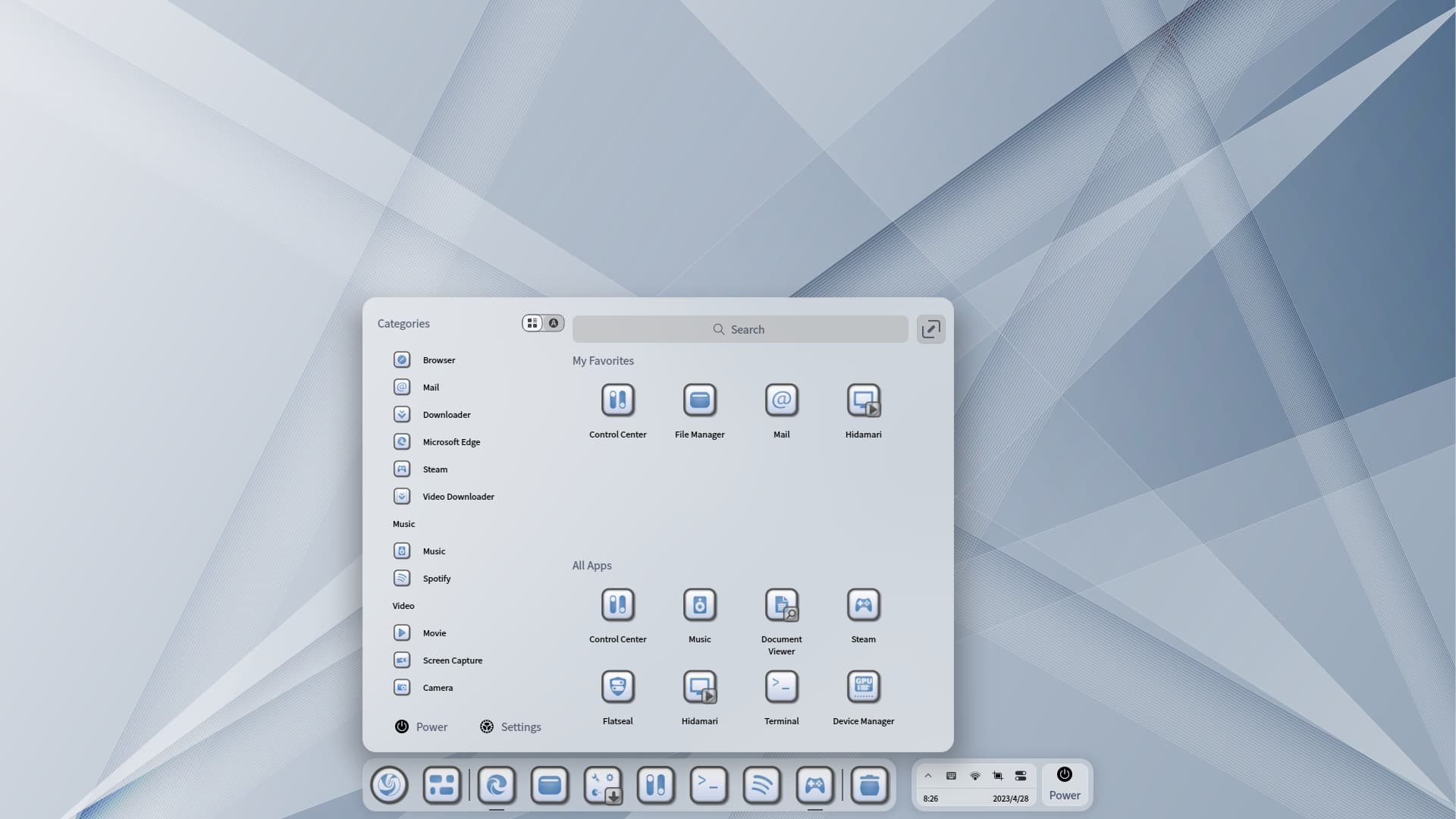This screenshot has height=819, width=1456.
Task: Switch to category grid view mode
Action: 532,323
